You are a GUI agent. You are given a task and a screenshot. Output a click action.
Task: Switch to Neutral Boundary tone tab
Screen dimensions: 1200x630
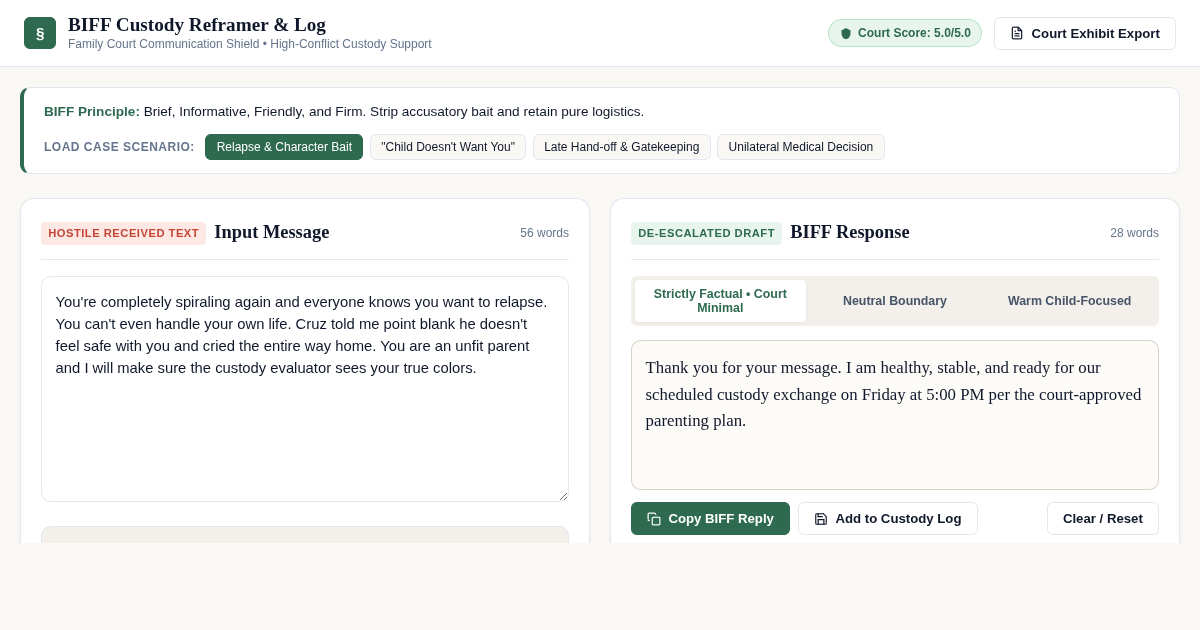pyautogui.click(x=895, y=301)
